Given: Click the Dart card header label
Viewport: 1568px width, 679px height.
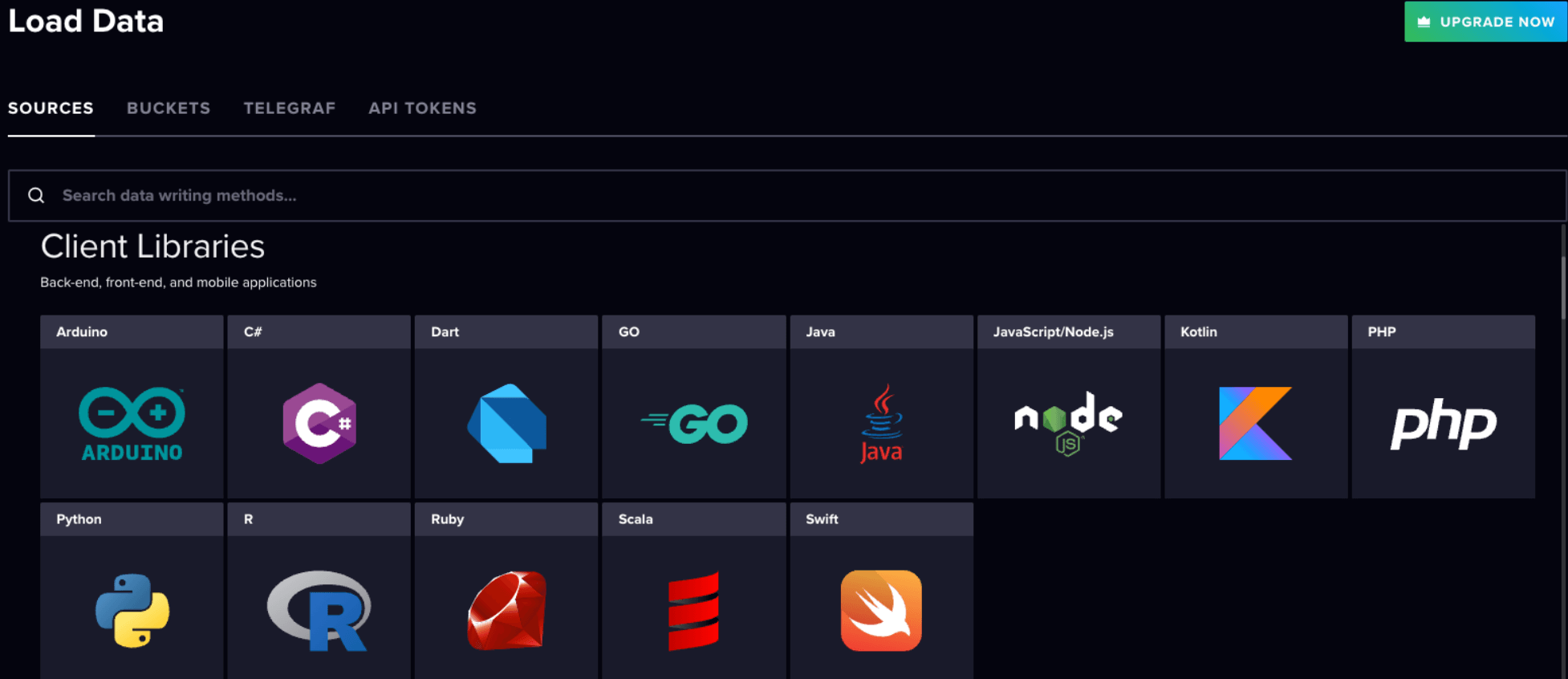Looking at the screenshot, I should click(445, 331).
